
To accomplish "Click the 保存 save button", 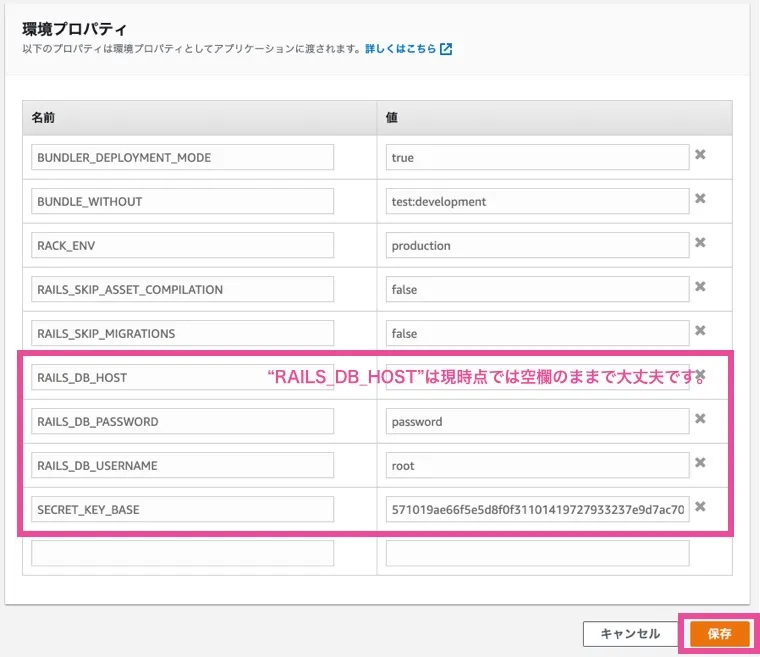I will point(719,633).
